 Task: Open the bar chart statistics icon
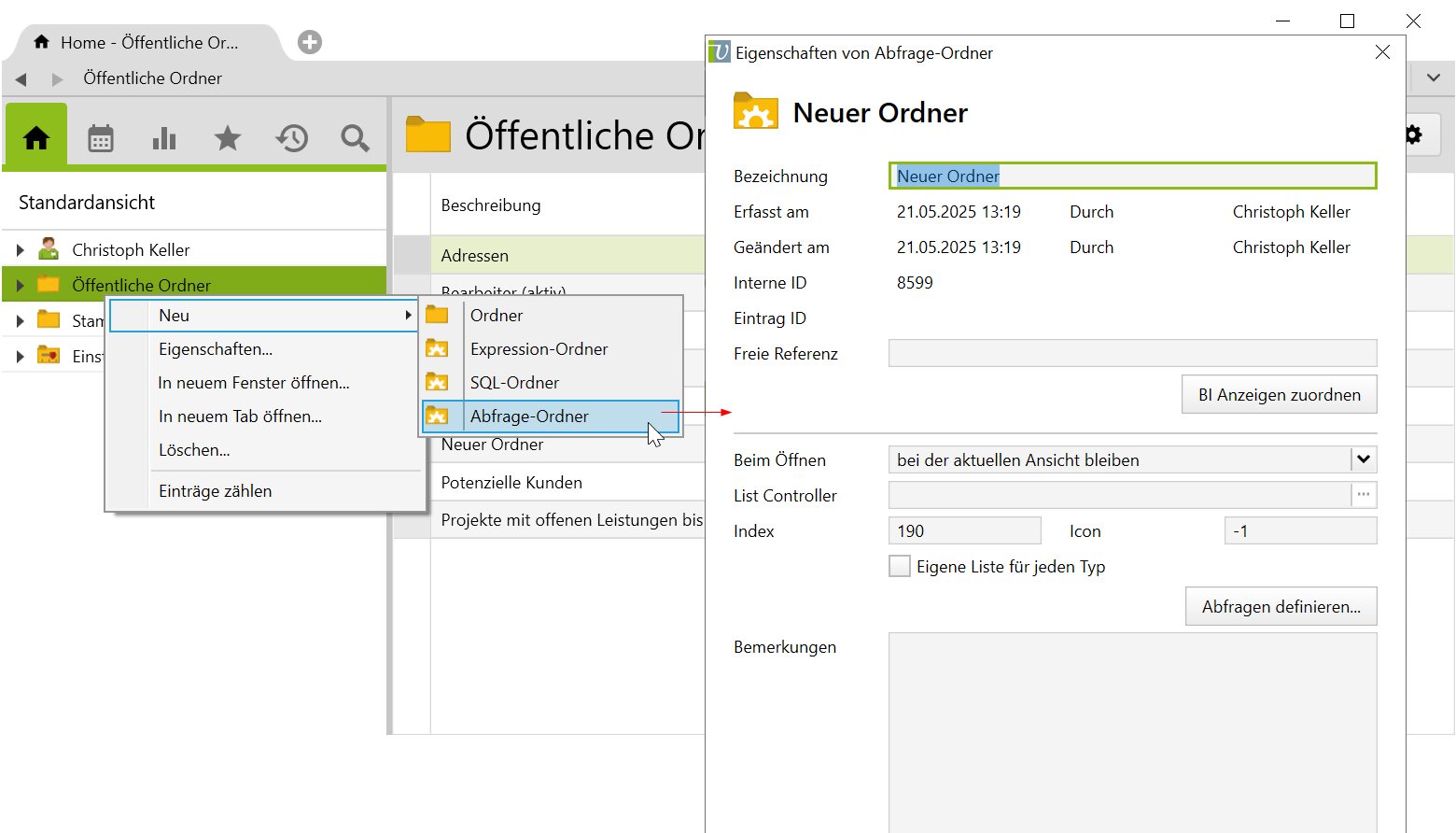(164, 138)
